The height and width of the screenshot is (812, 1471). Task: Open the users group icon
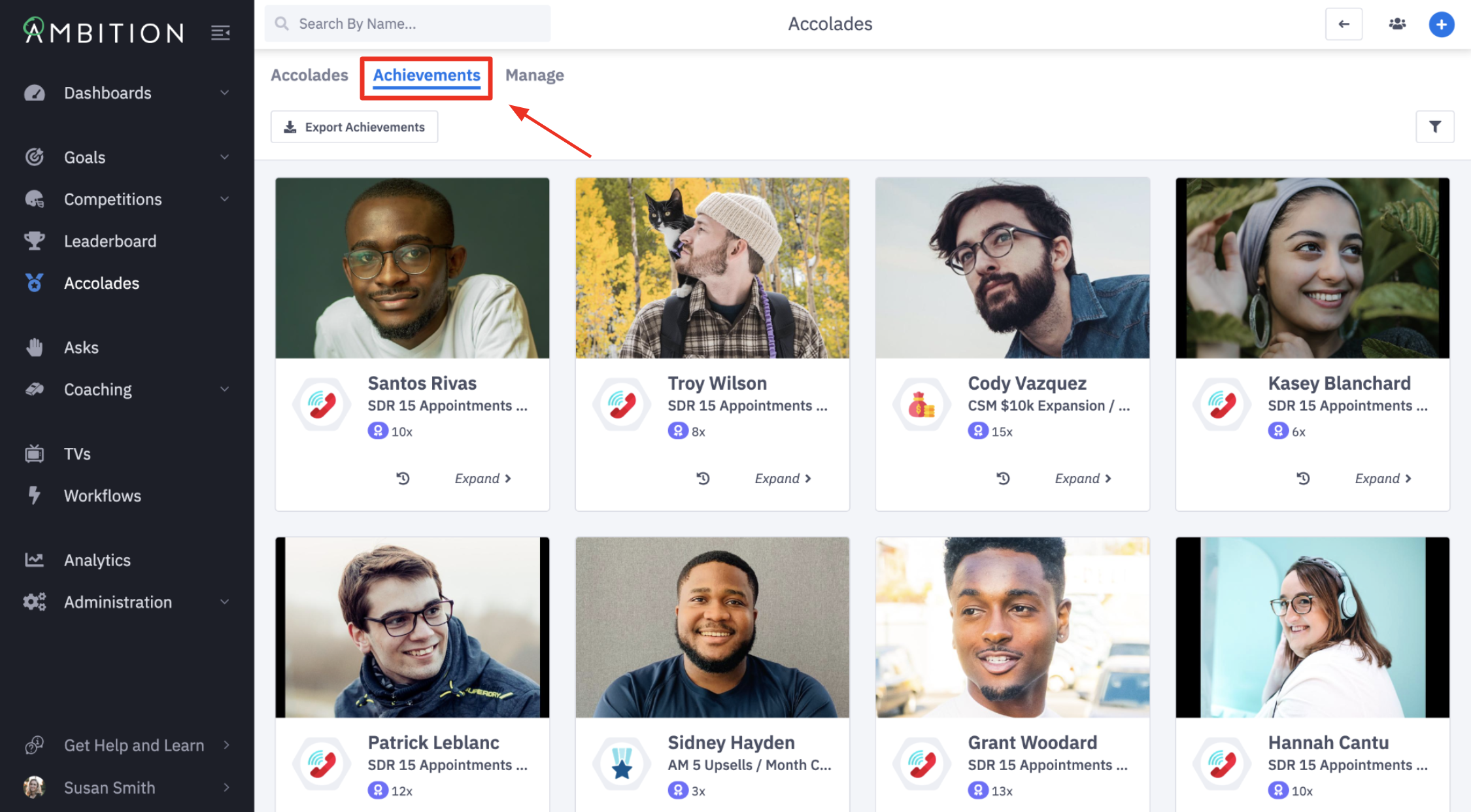(1397, 24)
